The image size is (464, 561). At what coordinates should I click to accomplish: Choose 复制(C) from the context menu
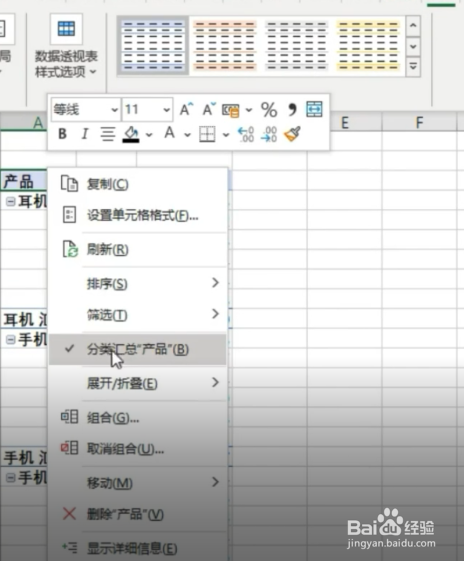coord(138,184)
